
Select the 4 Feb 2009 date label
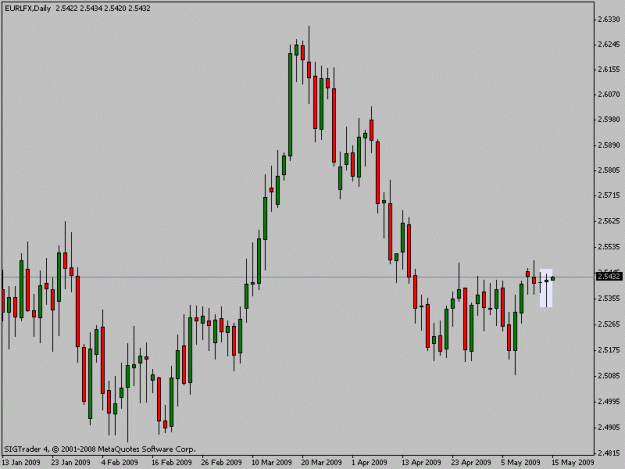(120, 462)
